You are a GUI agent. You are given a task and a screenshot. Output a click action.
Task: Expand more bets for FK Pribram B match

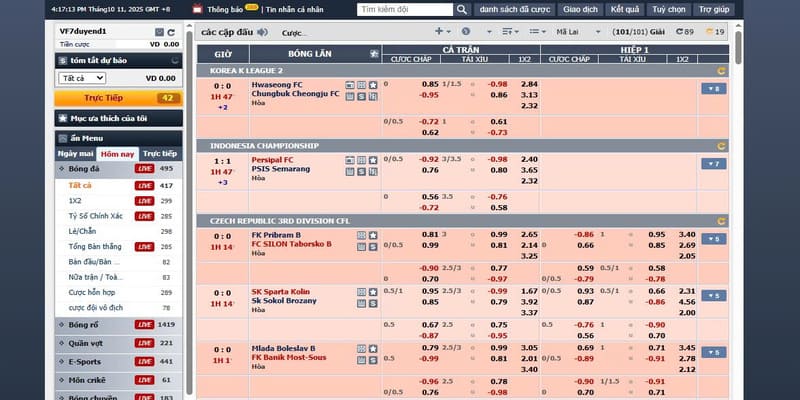coord(714,239)
